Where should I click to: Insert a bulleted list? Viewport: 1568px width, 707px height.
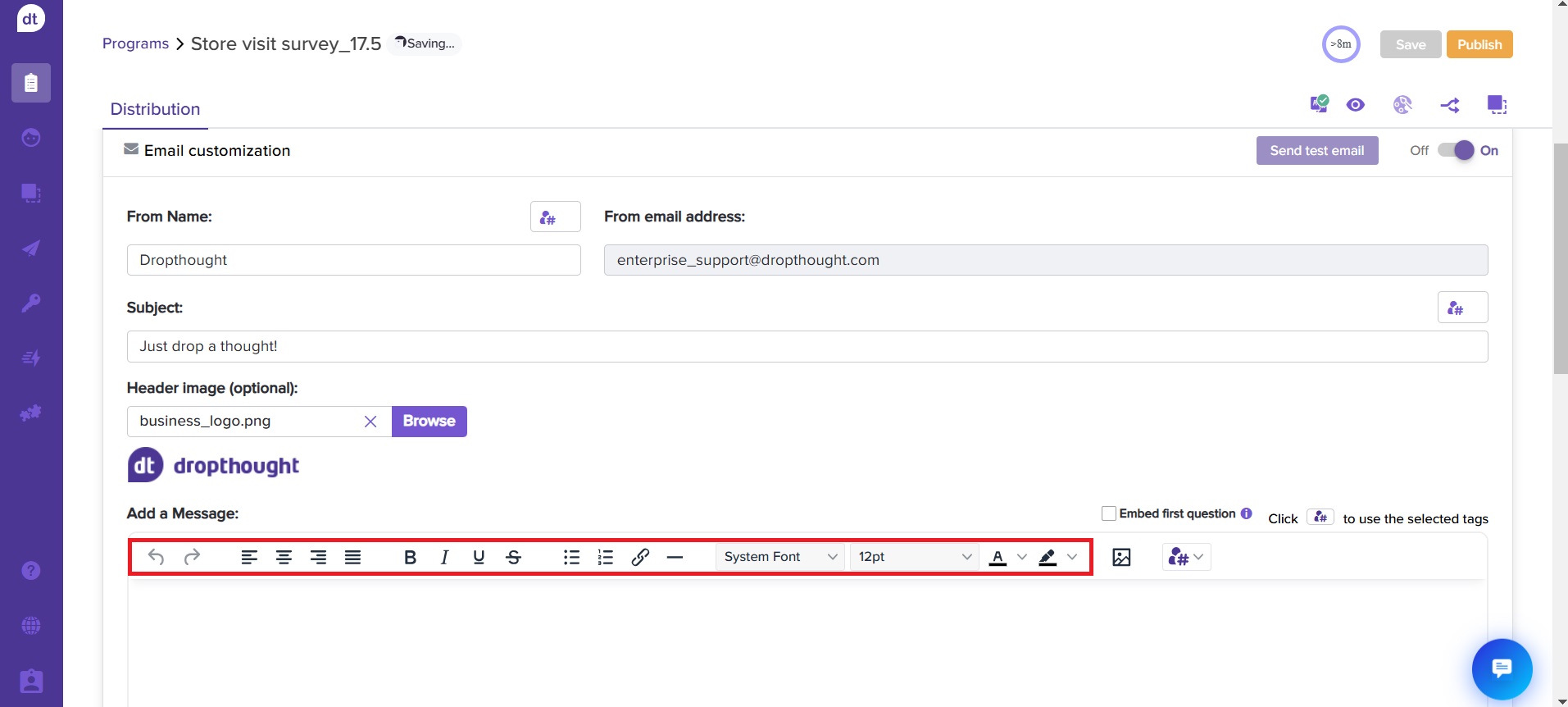[x=571, y=558]
